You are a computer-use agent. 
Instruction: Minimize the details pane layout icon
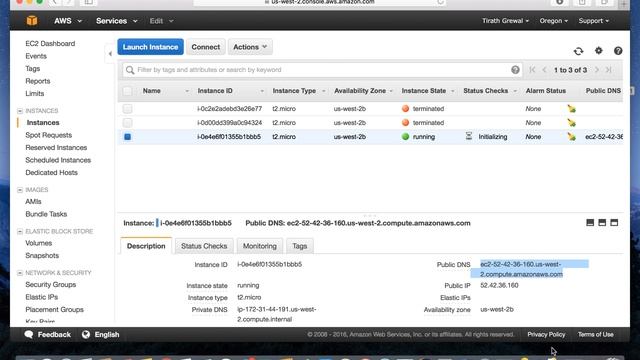click(x=590, y=222)
